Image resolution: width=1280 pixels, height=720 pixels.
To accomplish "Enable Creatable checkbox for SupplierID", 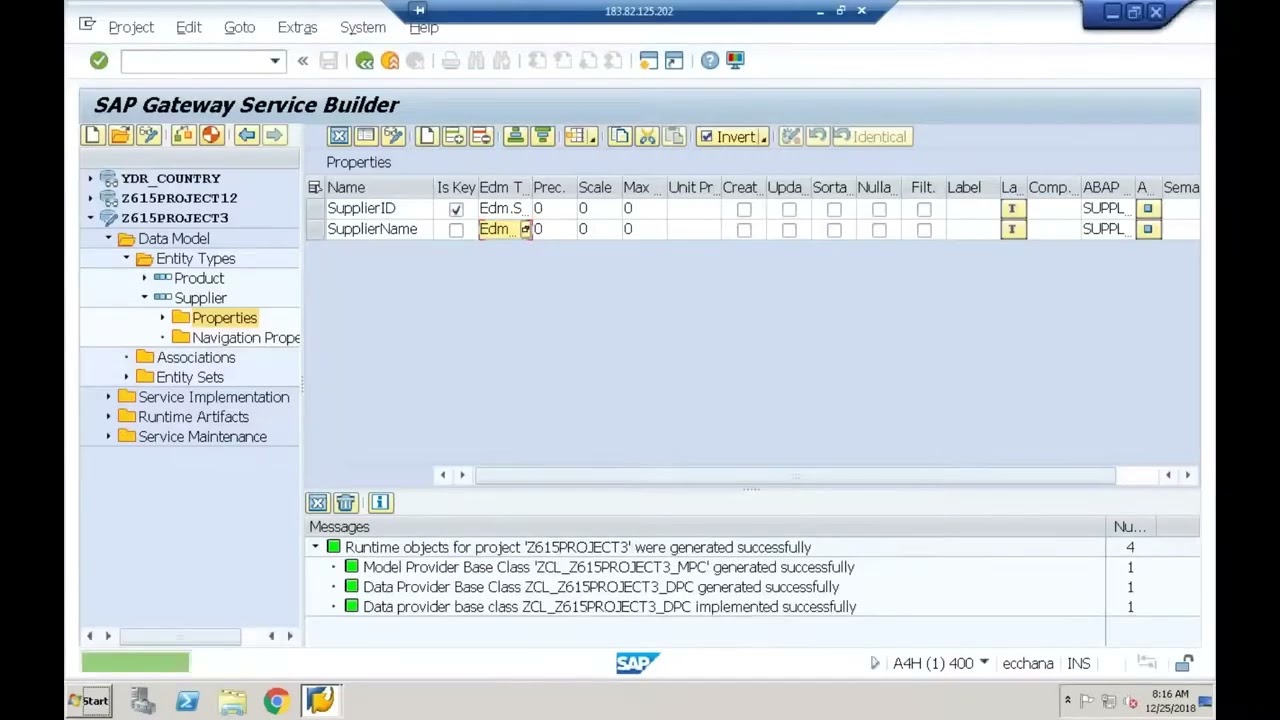I will [x=744, y=209].
